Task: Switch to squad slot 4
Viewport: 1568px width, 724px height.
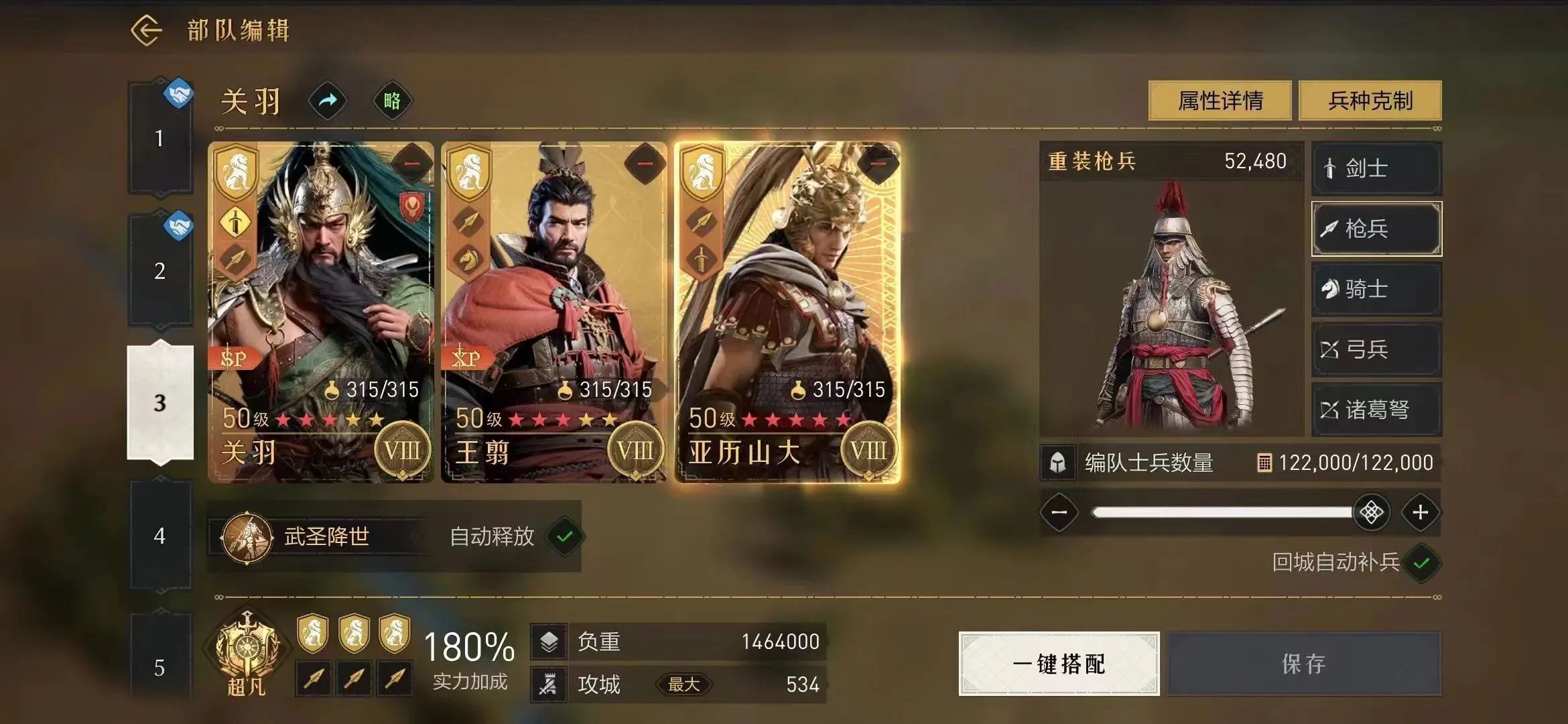Action: click(159, 536)
